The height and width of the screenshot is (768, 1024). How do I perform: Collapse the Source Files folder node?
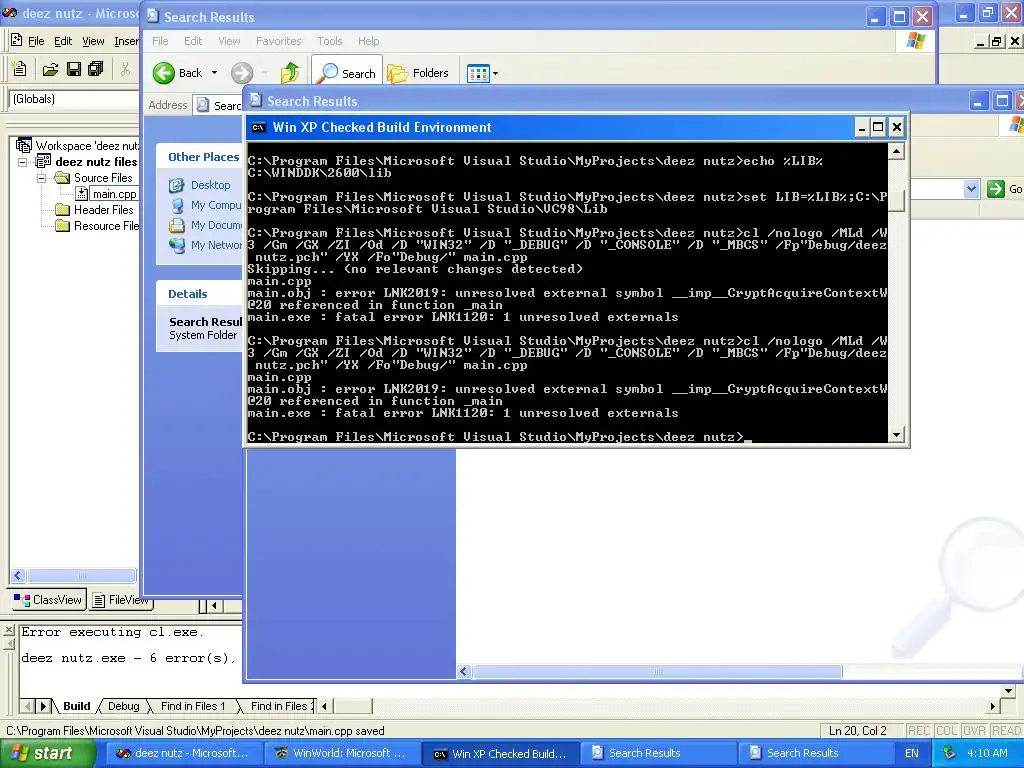(x=42, y=178)
